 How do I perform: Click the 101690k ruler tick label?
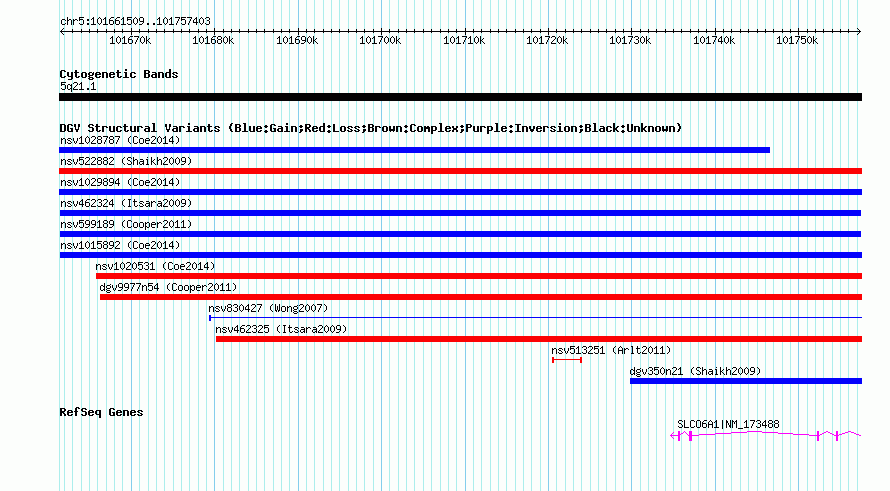tap(297, 40)
